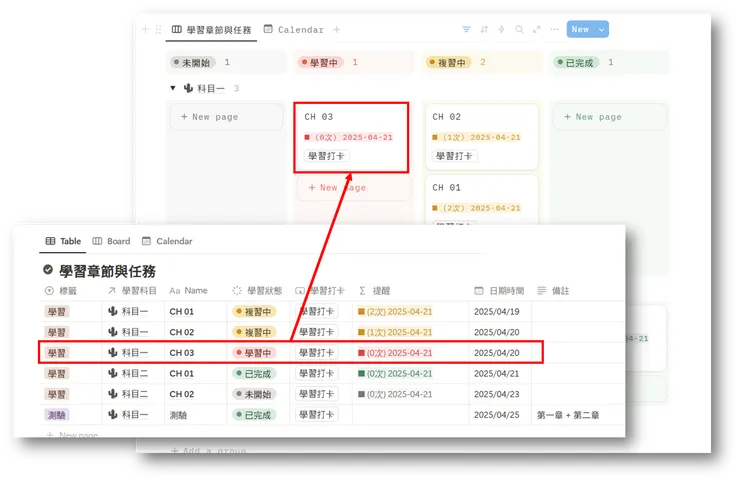Screen dimensions: 740x482
Task: Click the 測驗 purple tag
Action: (x=57, y=415)
